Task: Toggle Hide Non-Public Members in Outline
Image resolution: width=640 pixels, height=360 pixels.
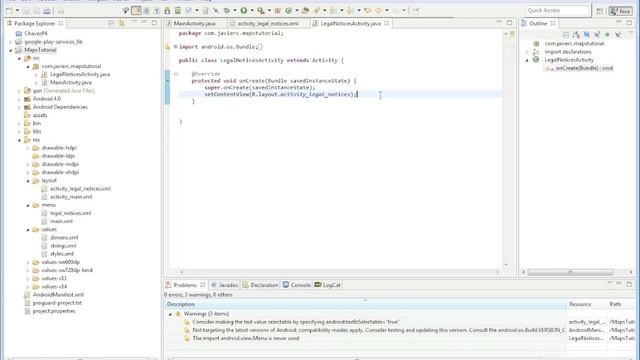Action: 607,35
